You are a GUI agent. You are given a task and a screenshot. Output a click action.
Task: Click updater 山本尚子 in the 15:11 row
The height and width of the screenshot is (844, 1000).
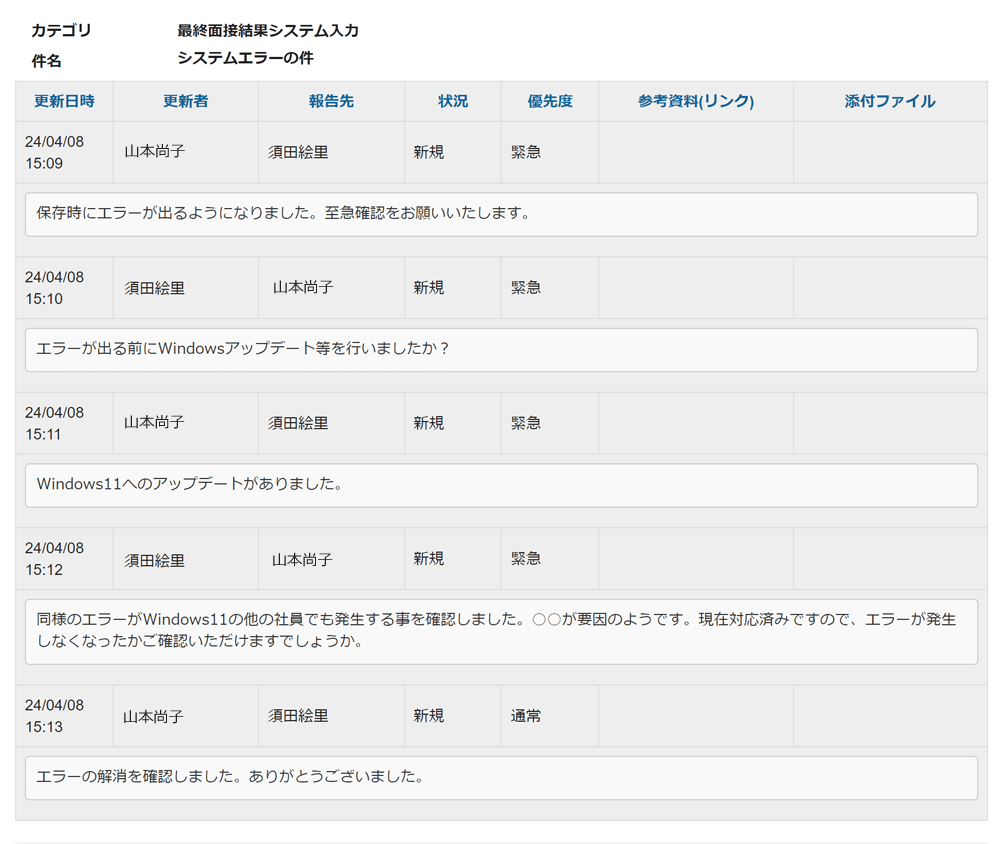[x=154, y=422]
